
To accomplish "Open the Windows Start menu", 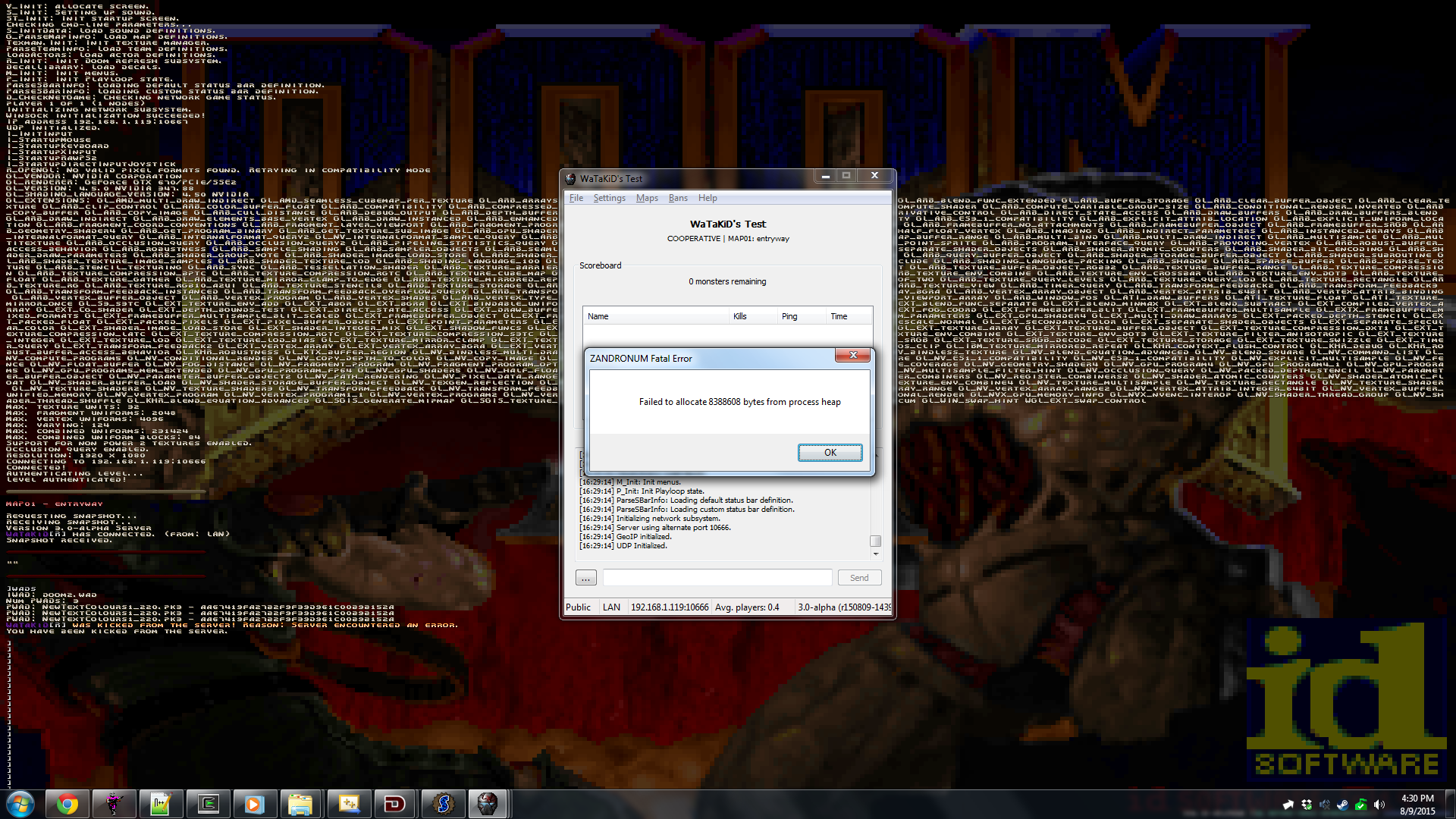I will click(20, 804).
